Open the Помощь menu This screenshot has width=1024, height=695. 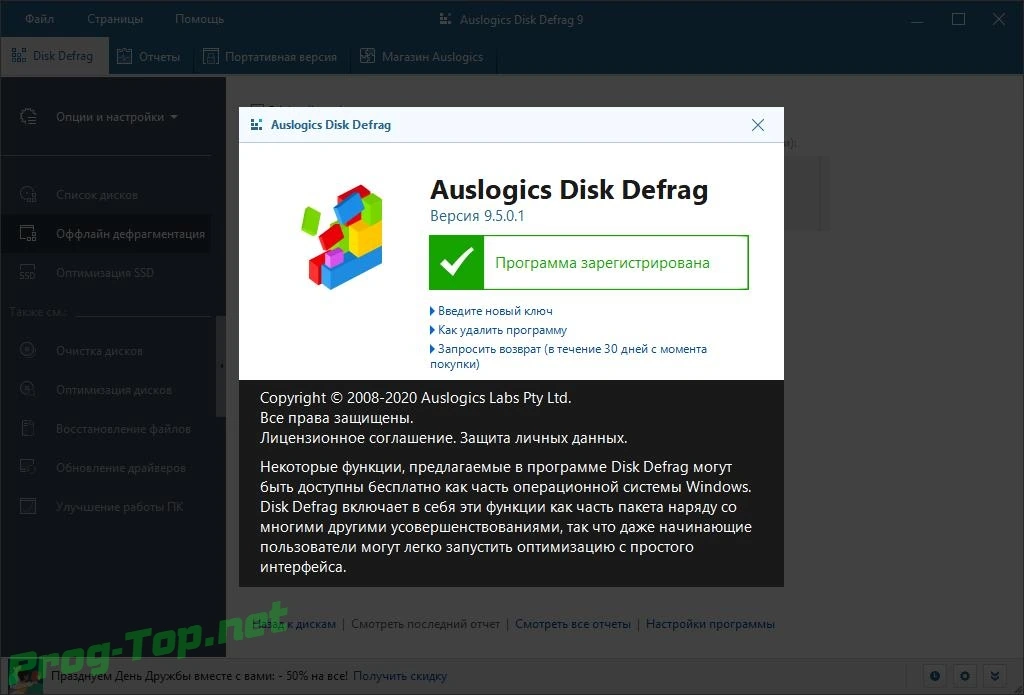tap(199, 19)
